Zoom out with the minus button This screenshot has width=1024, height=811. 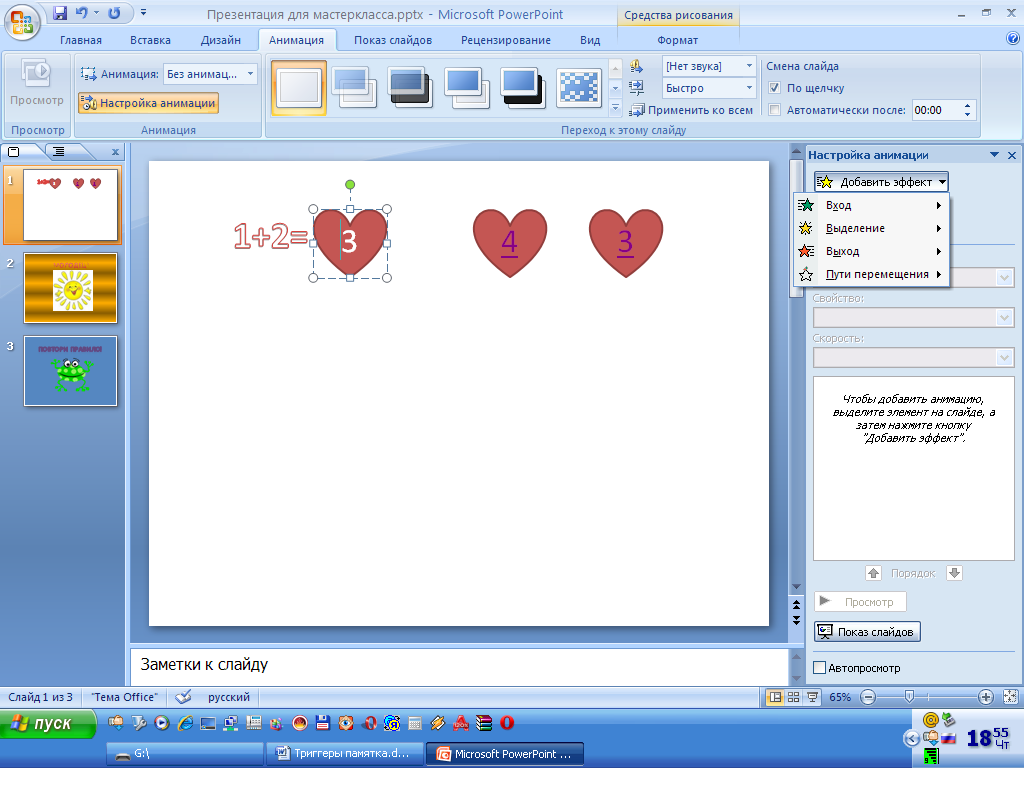(x=868, y=697)
